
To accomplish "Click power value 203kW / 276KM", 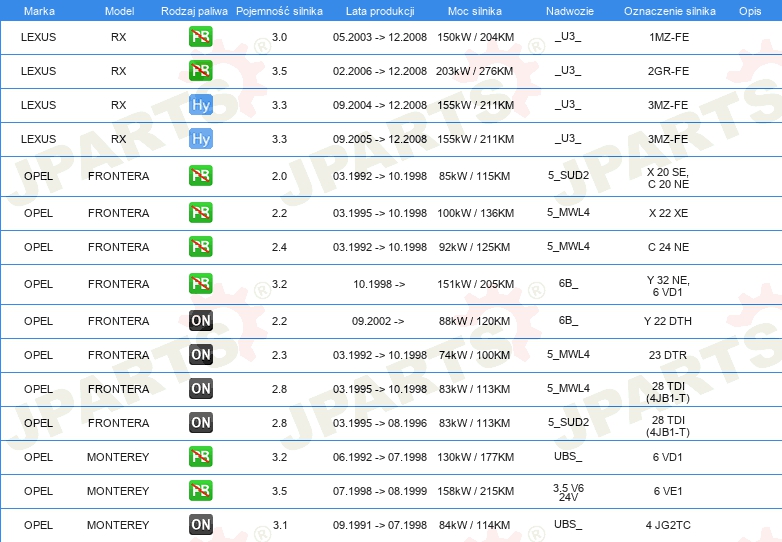I will [475, 71].
